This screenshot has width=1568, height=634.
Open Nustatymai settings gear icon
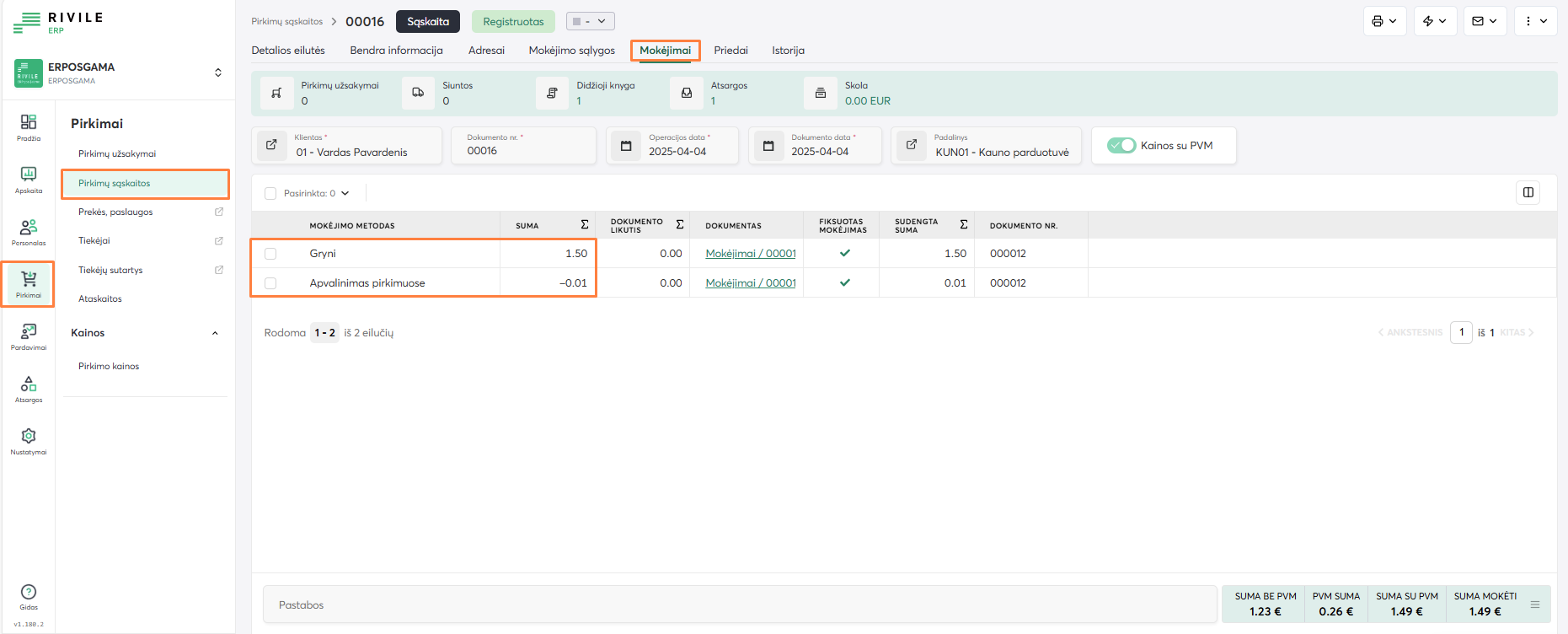pyautogui.click(x=29, y=440)
